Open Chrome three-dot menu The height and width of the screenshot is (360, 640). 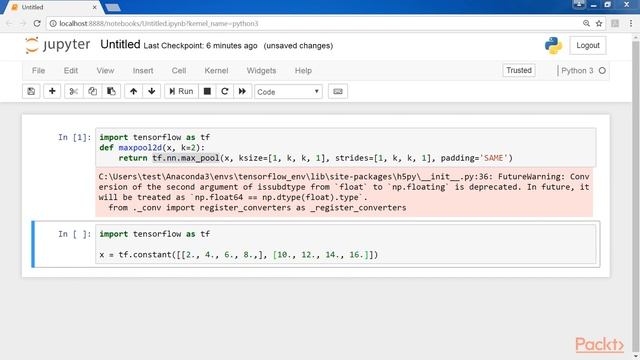tap(631, 23)
